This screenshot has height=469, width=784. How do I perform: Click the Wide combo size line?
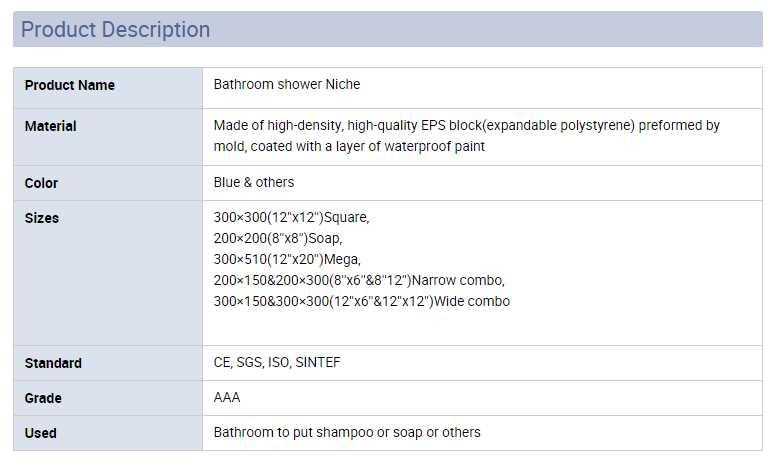coord(361,302)
